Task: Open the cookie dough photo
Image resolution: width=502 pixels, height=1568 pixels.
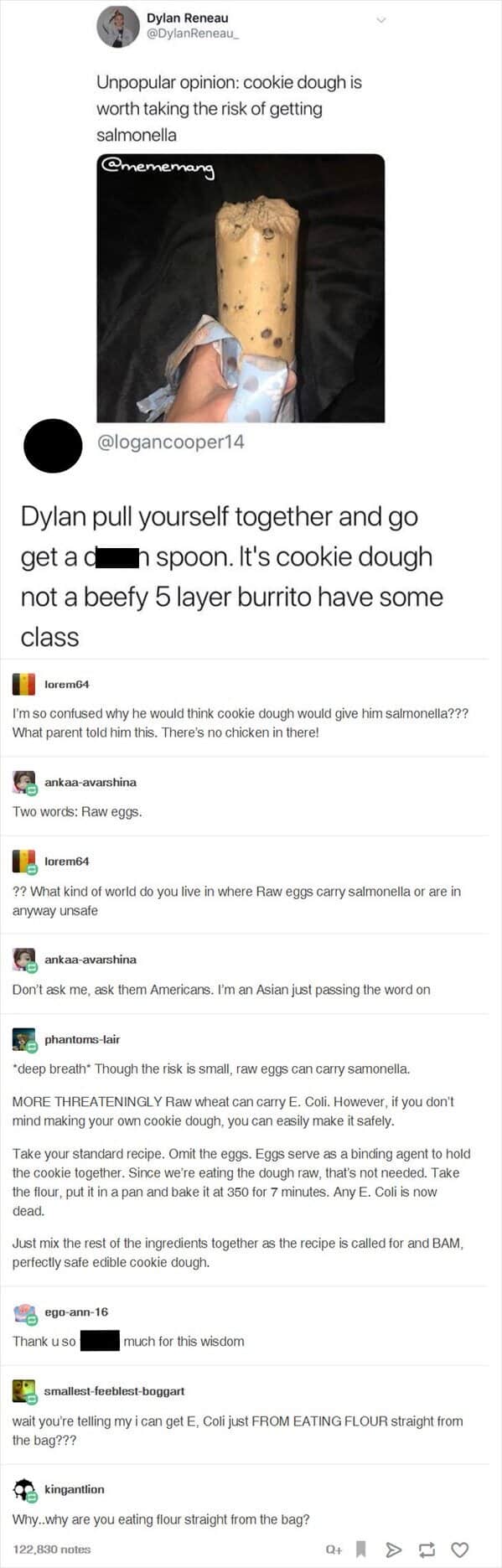Action: pyautogui.click(x=241, y=288)
